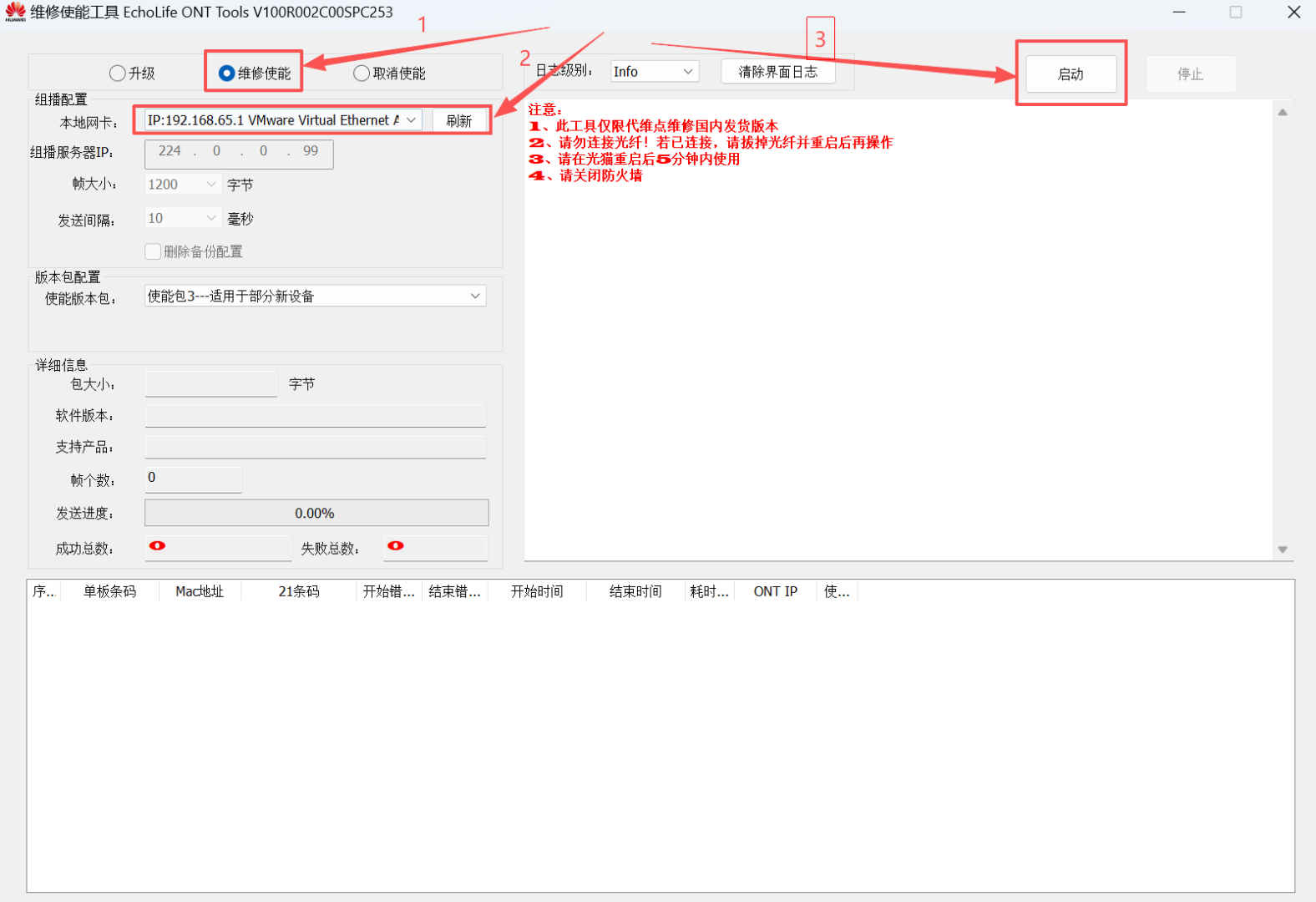Image resolution: width=1316 pixels, height=902 pixels.
Task: Open the 帧大小 frame size dropdown
Action: coord(183,184)
